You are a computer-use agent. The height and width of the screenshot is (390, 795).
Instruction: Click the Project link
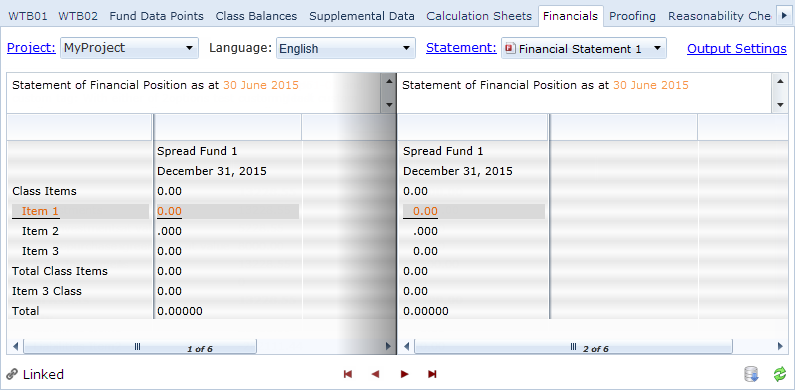click(31, 48)
